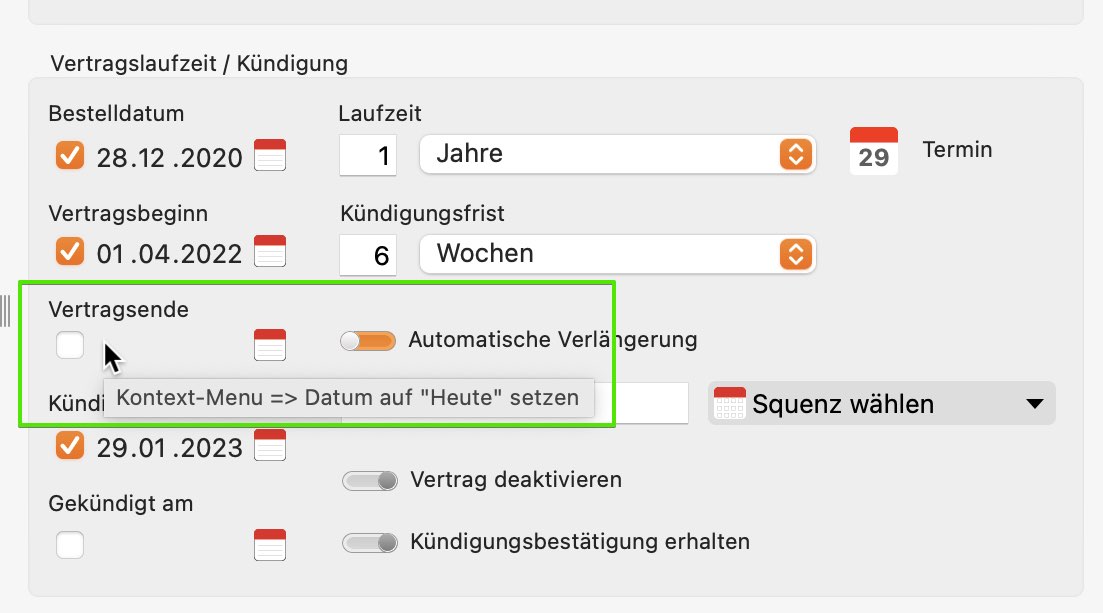Toggle the Vertrag deaktivieren switch

pyautogui.click(x=370, y=481)
